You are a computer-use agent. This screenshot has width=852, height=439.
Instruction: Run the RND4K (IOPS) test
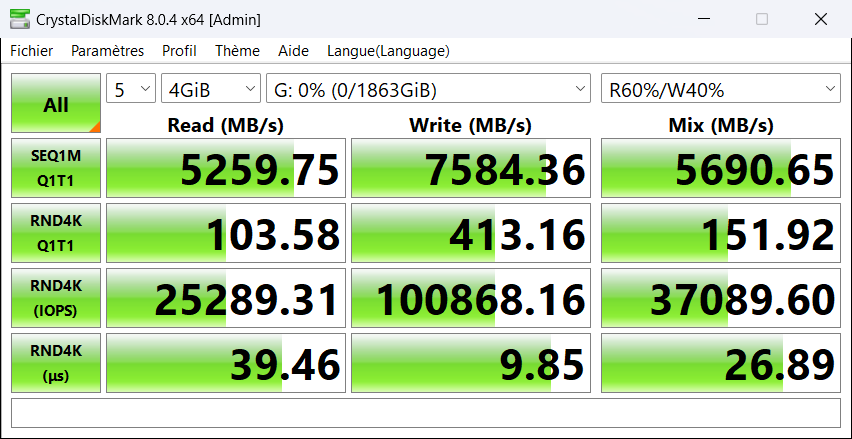point(56,298)
